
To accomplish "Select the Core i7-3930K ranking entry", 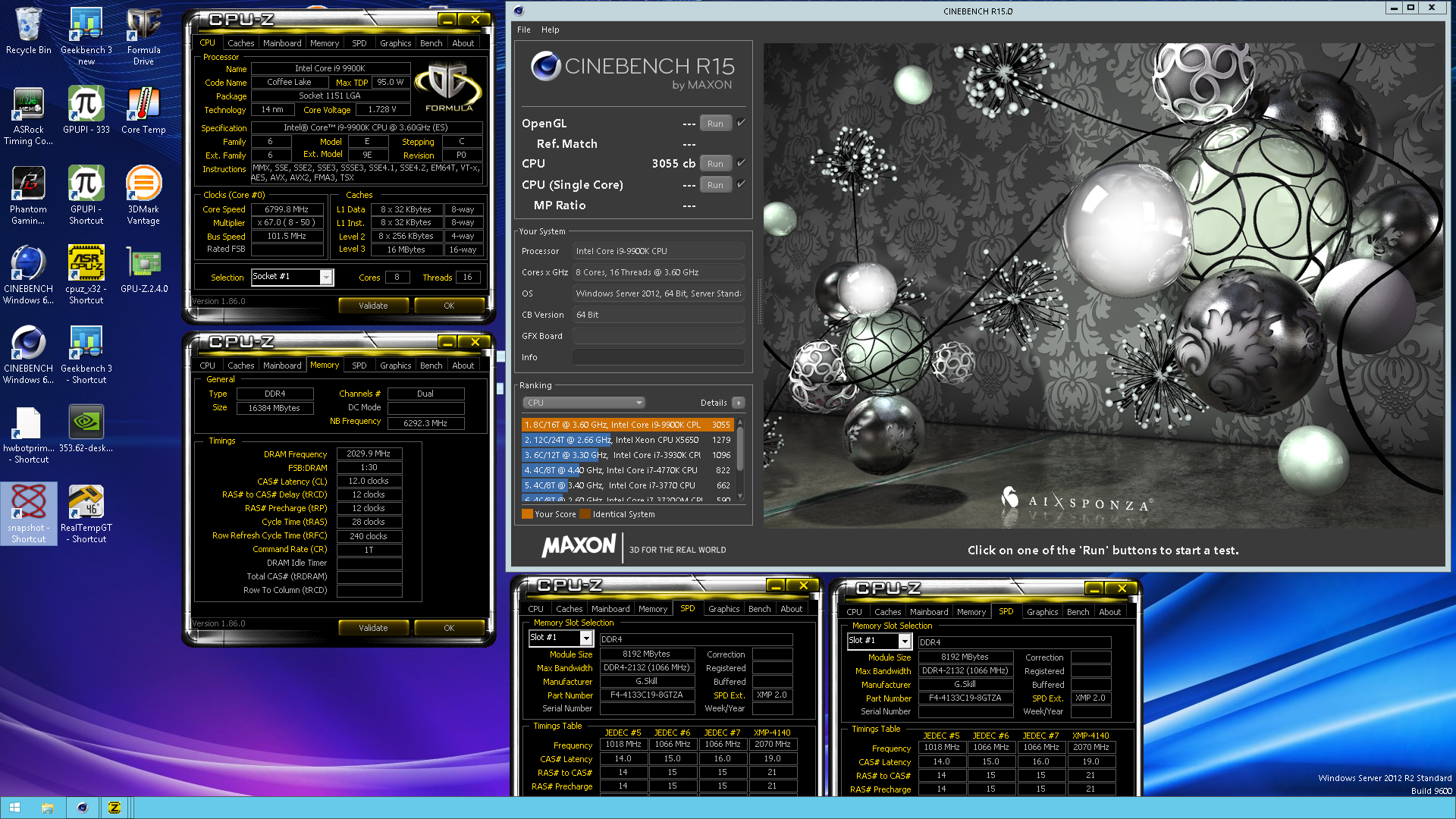I will tap(627, 455).
